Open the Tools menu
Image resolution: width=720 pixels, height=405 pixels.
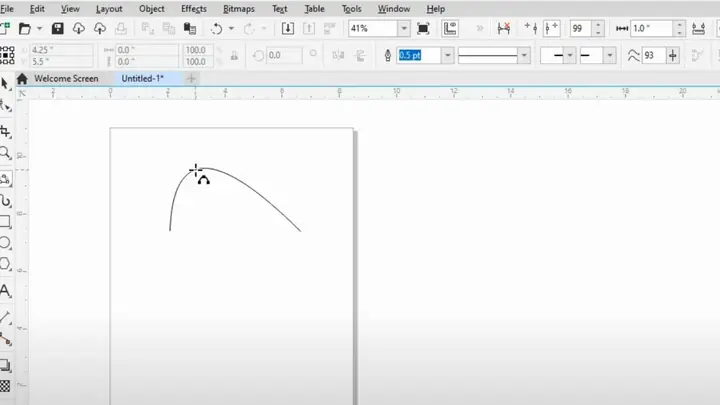[351, 9]
